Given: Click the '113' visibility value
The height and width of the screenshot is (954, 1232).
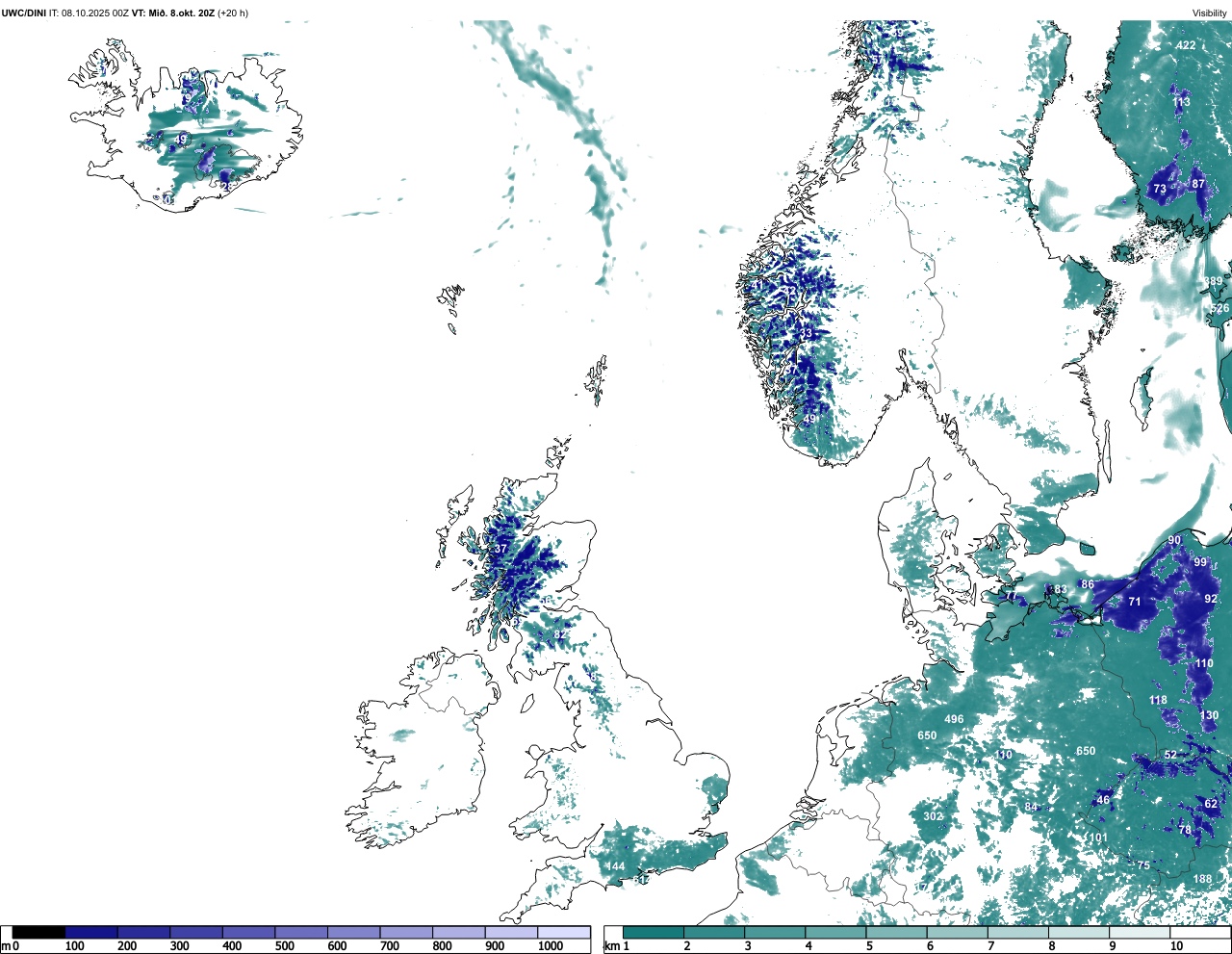Looking at the screenshot, I should click(x=1181, y=102).
